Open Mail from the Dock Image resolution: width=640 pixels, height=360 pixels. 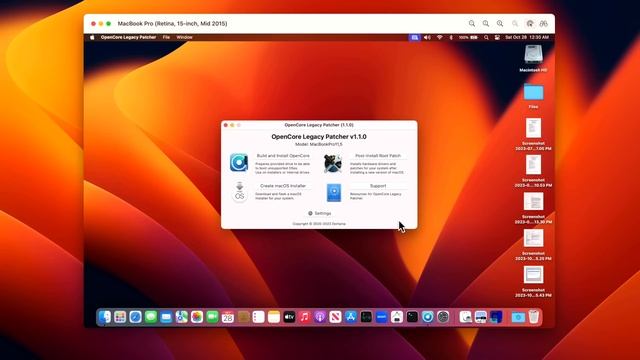point(166,317)
